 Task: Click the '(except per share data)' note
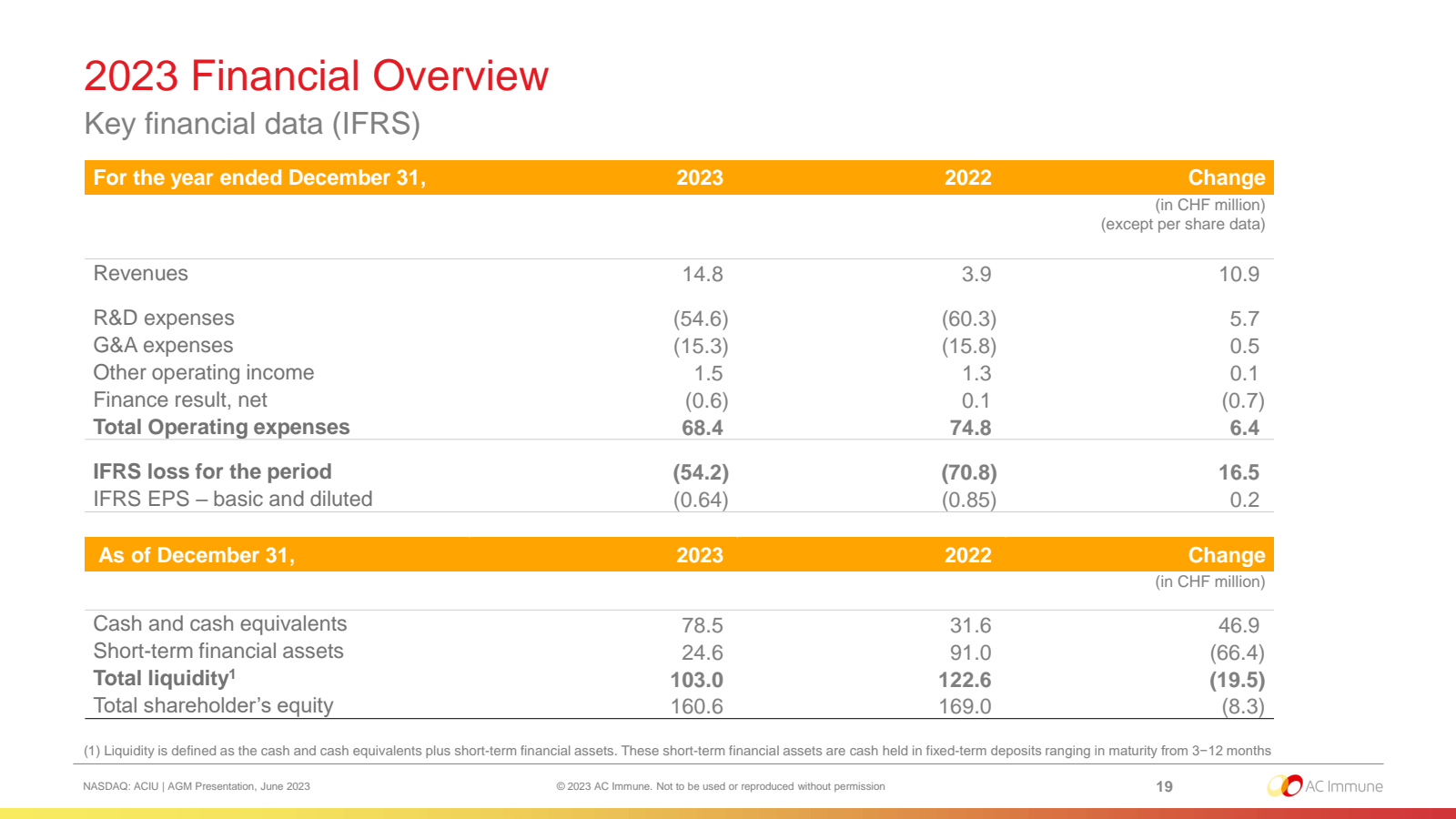click(x=1183, y=225)
